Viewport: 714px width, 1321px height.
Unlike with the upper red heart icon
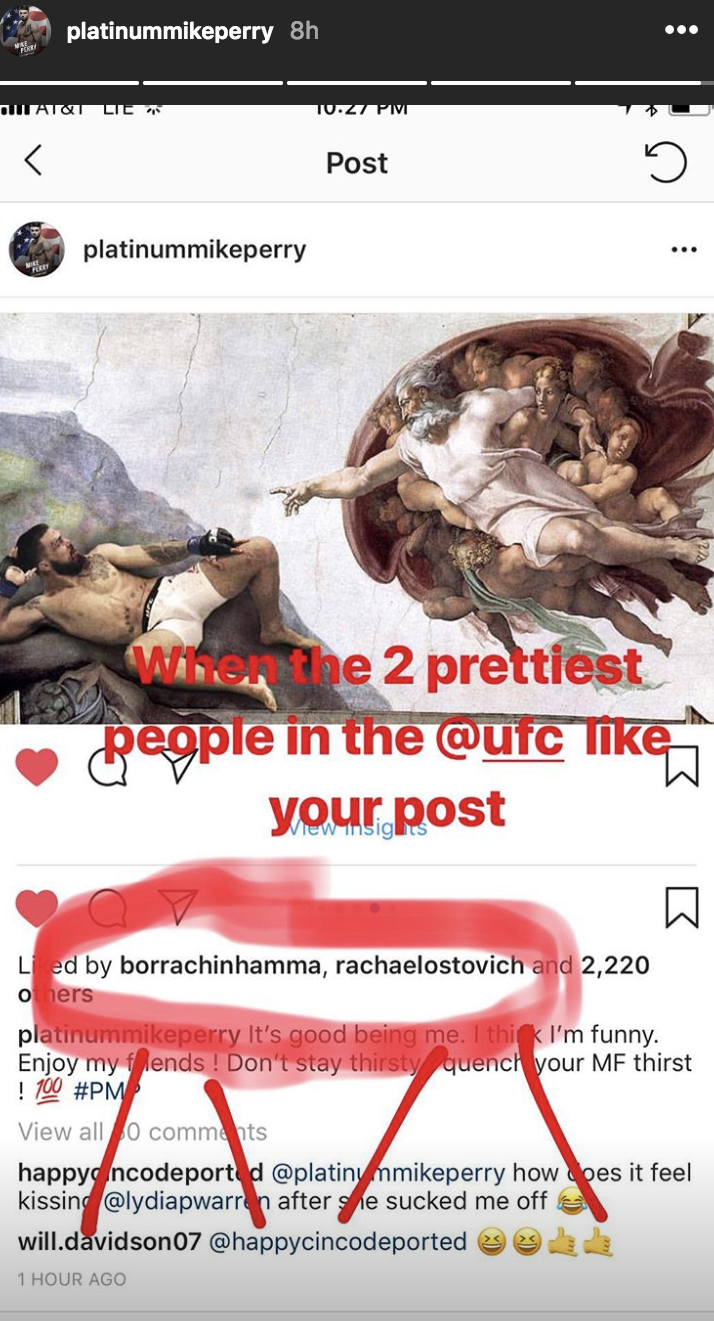pyautogui.click(x=37, y=766)
